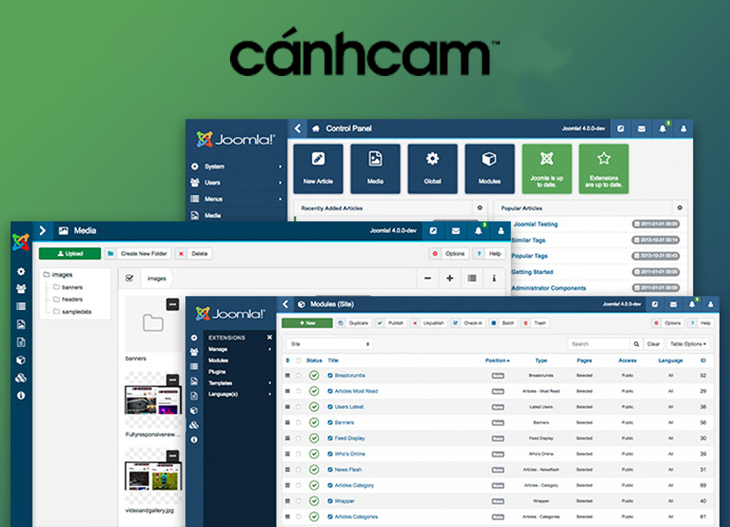The width and height of the screenshot is (730, 527).
Task: Click the 'Joomla is up to date' tile
Action: [x=547, y=169]
